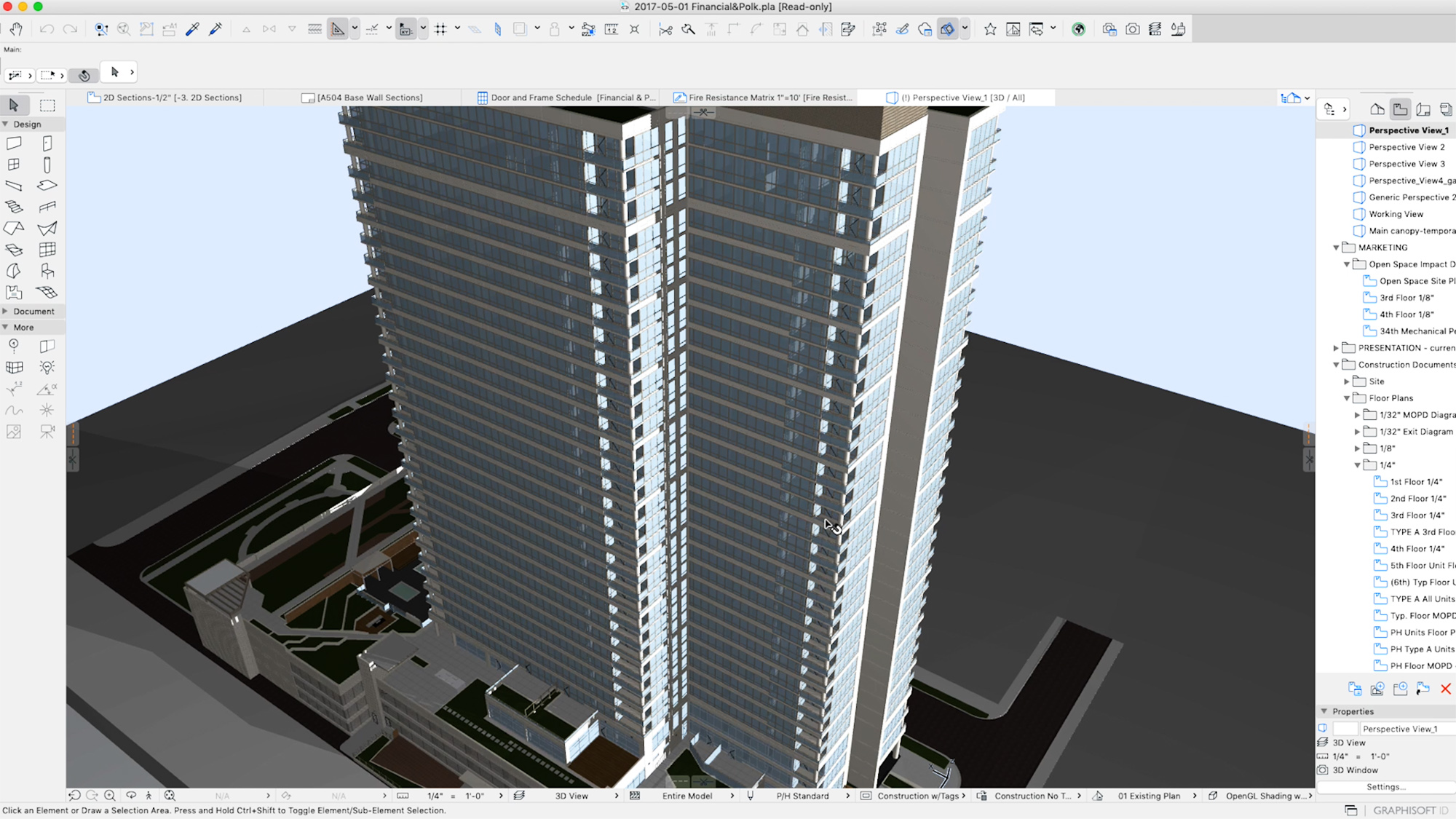Click the favorites star icon in toolbar

tap(990, 29)
